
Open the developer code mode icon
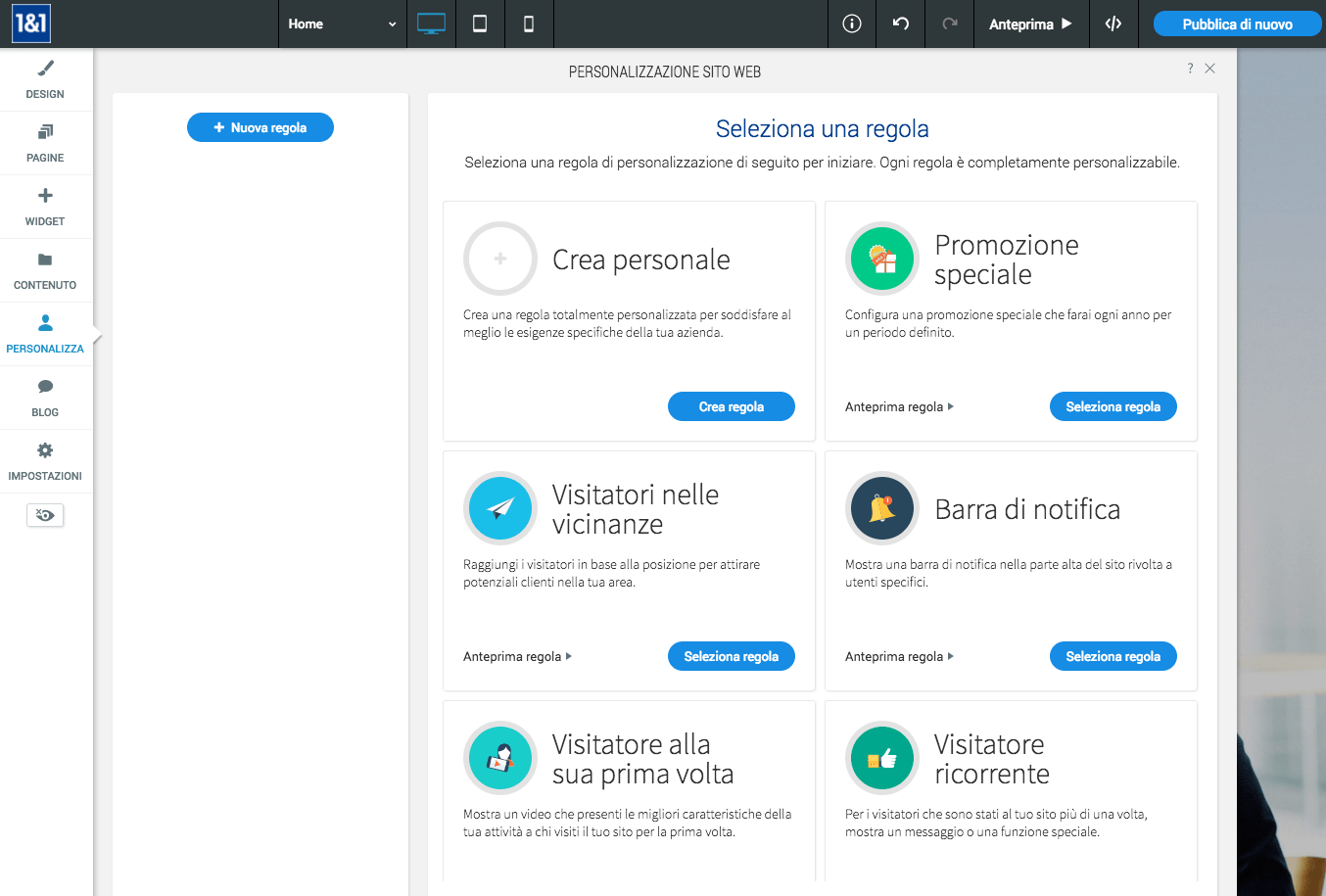(1113, 24)
